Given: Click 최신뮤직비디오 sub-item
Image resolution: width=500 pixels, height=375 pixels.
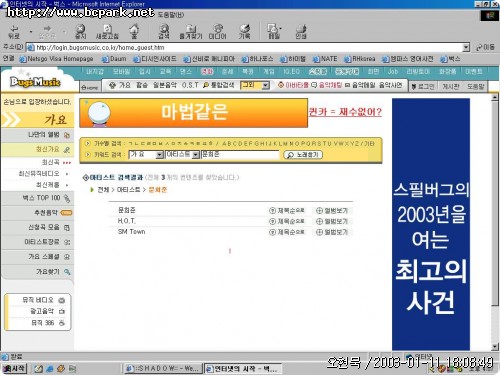Looking at the screenshot, I should click(39, 174).
